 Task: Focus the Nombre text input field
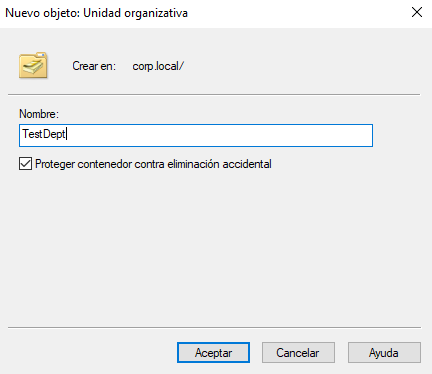tap(196, 135)
